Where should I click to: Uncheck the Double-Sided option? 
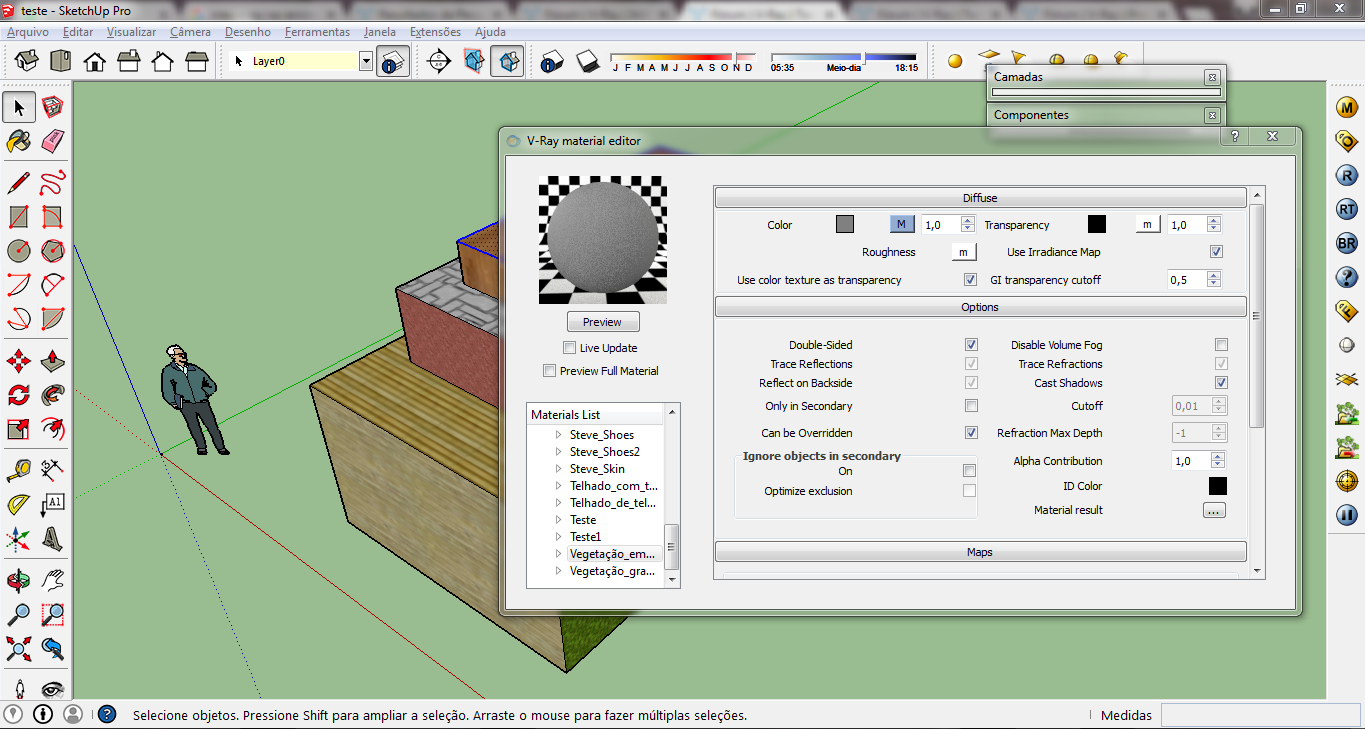click(x=971, y=345)
